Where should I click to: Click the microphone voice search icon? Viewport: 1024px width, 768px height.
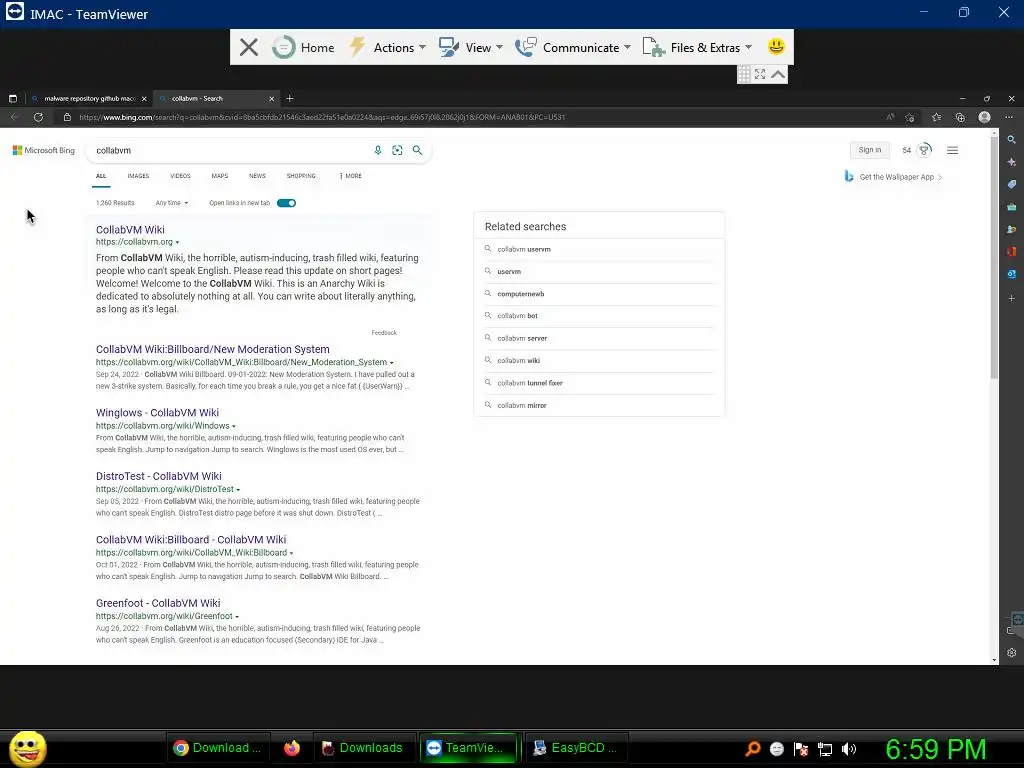pos(377,150)
